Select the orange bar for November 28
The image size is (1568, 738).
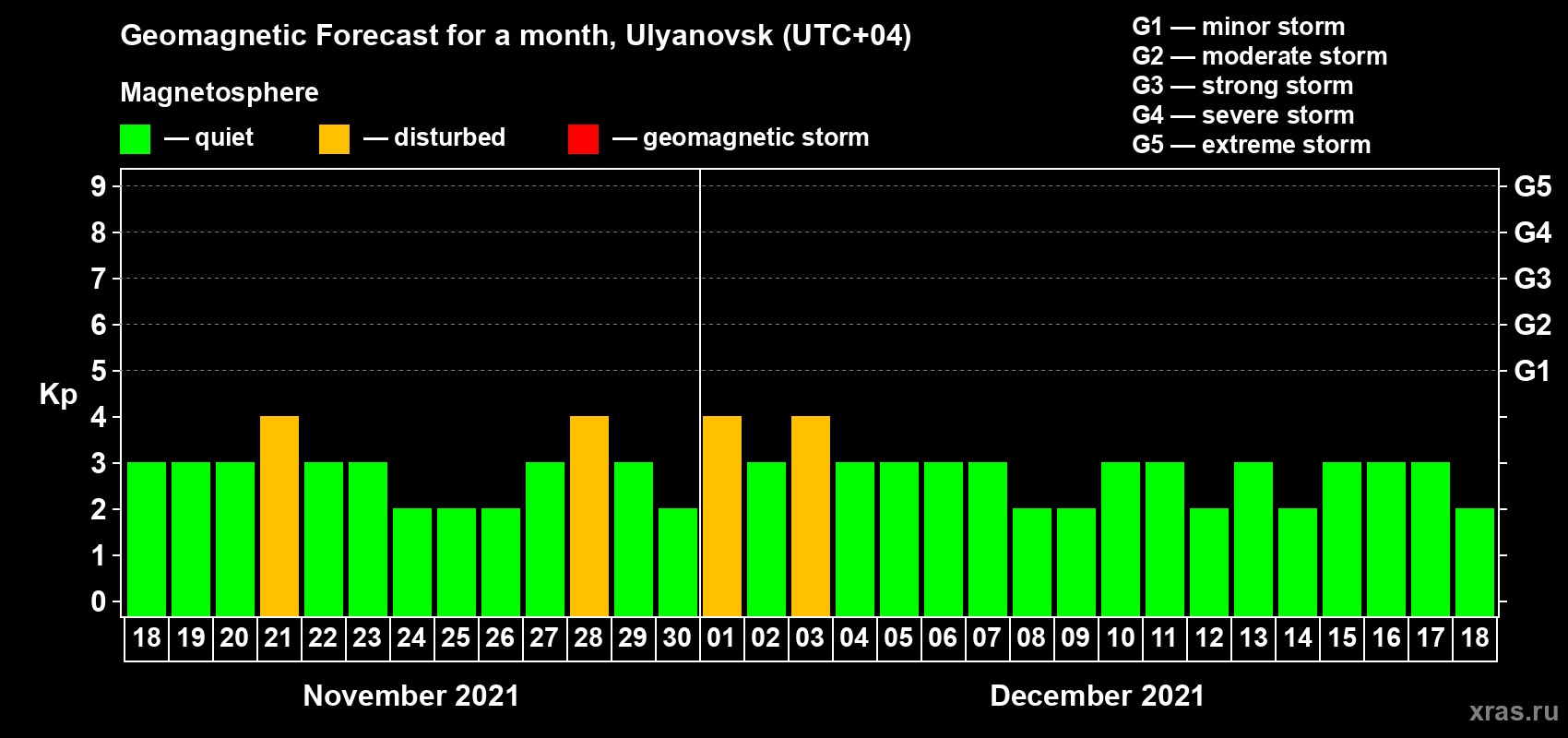point(589,516)
